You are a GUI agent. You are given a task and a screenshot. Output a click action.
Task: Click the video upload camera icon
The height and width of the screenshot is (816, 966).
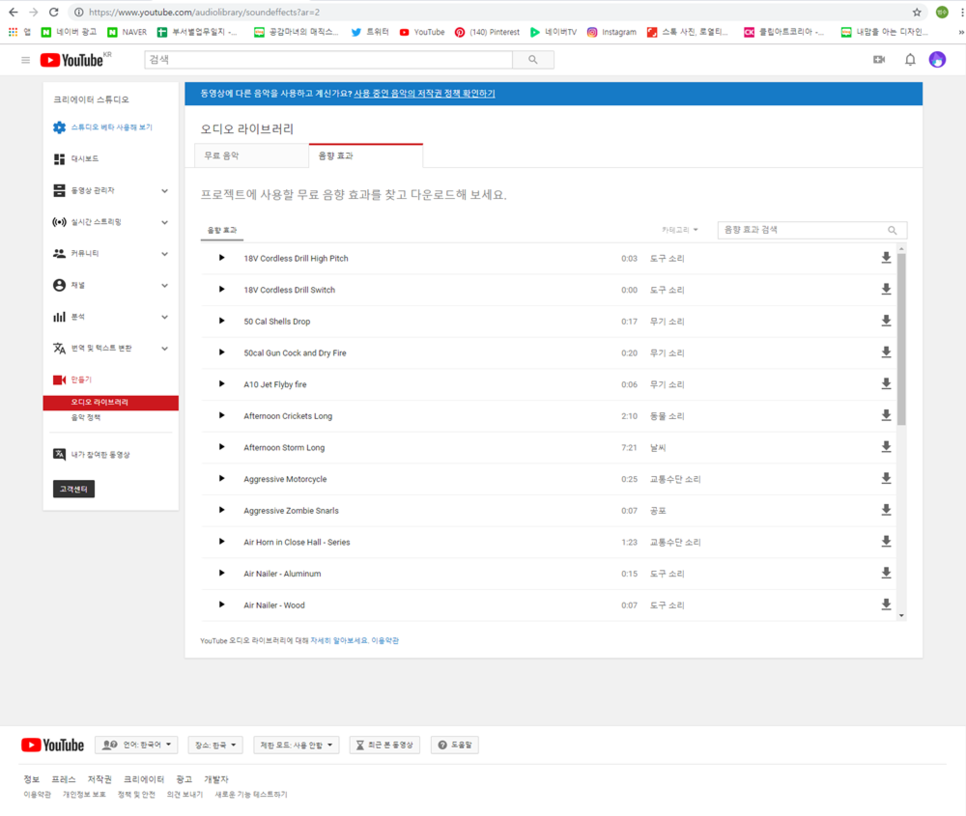pos(877,59)
